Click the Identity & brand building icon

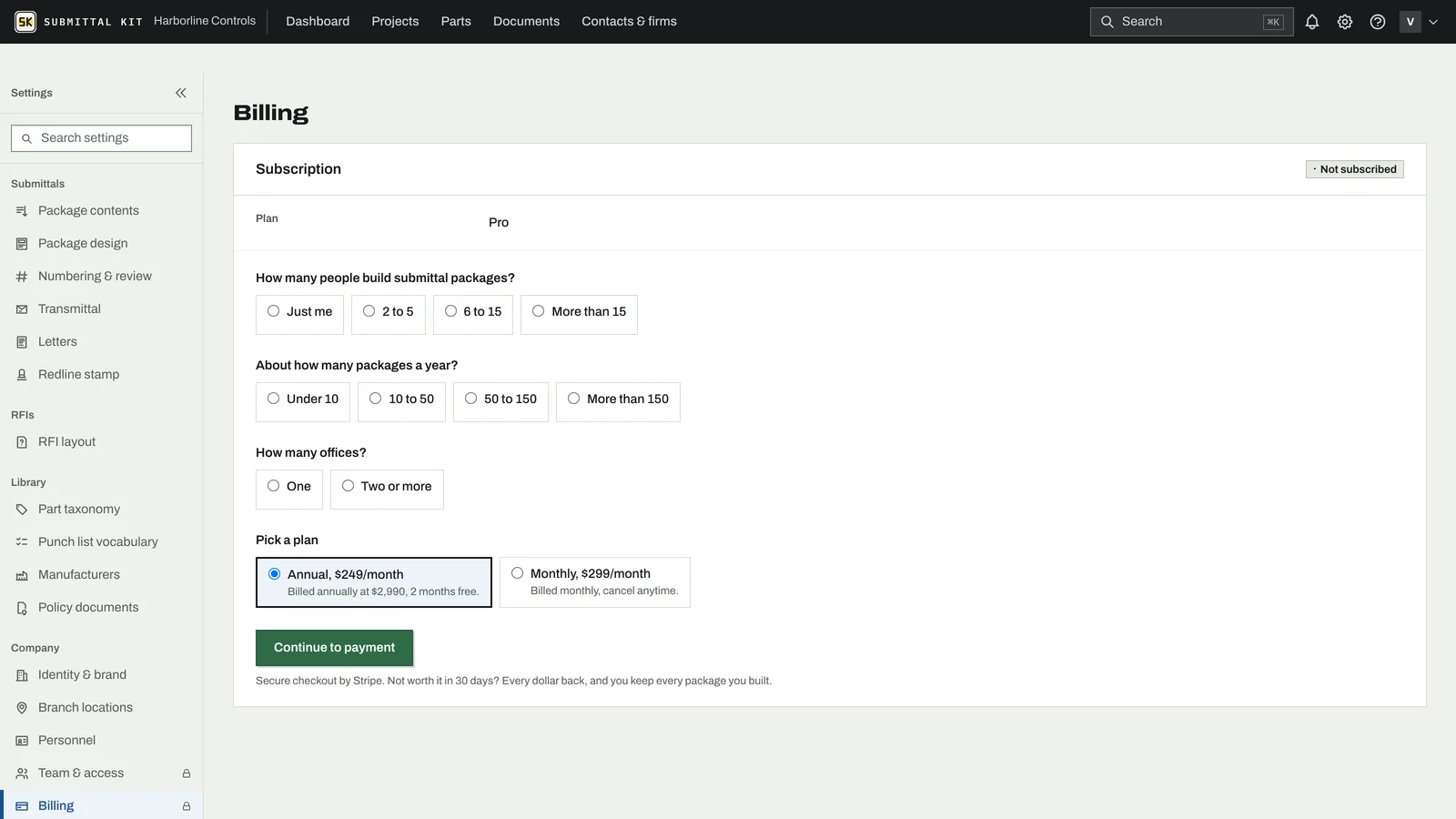pos(22,675)
